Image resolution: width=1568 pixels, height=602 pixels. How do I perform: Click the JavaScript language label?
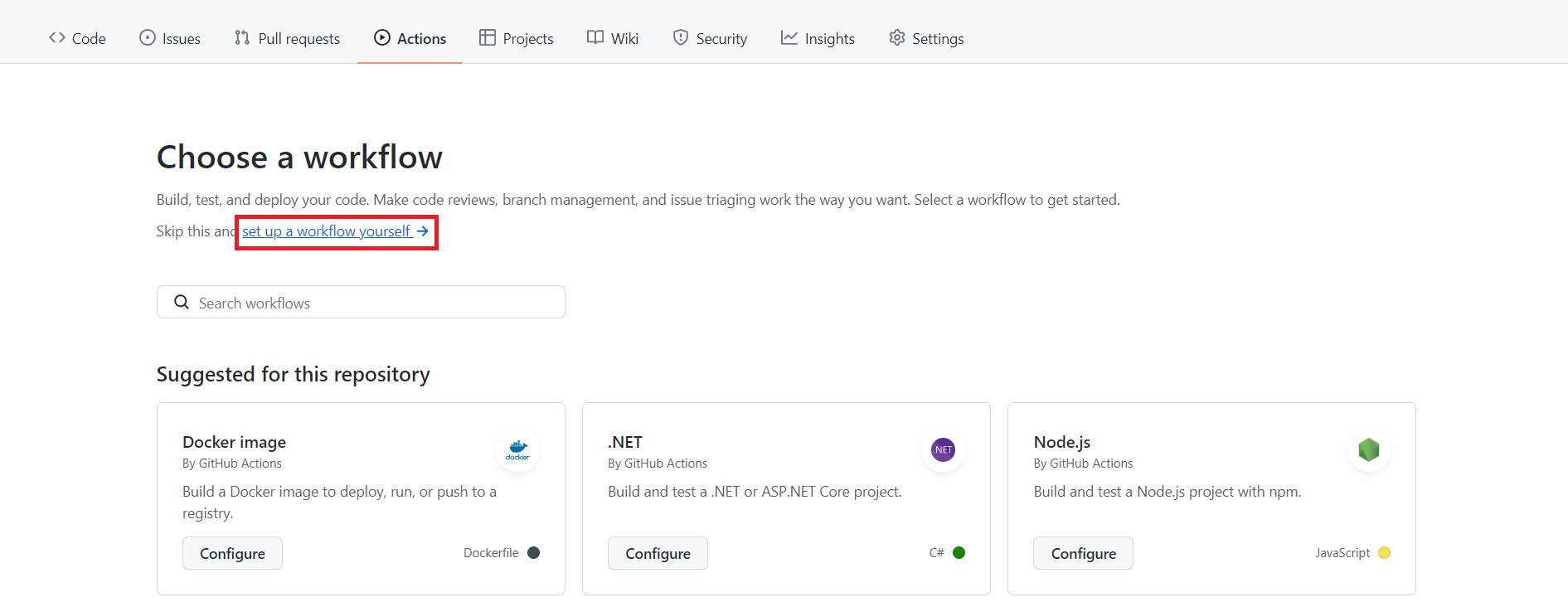tap(1342, 553)
